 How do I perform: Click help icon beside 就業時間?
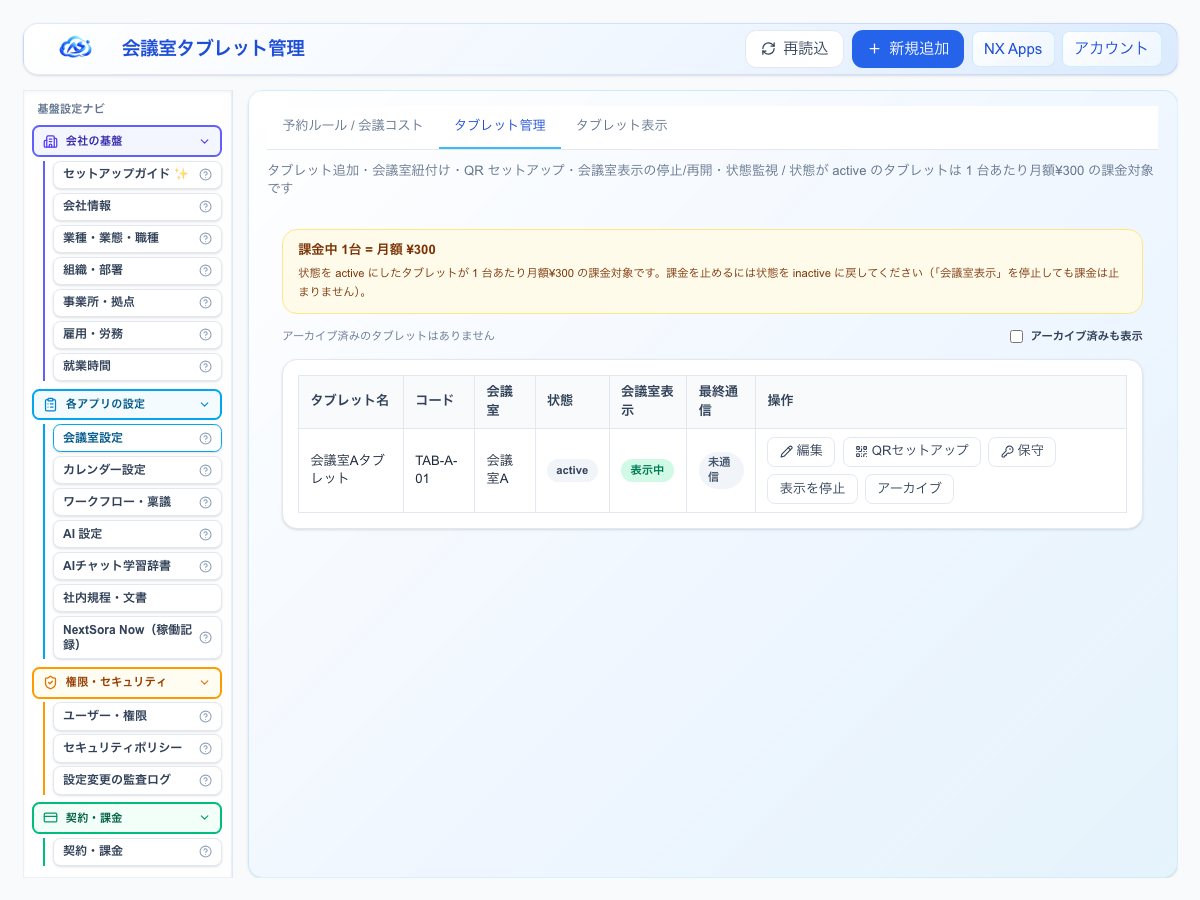tap(205, 366)
